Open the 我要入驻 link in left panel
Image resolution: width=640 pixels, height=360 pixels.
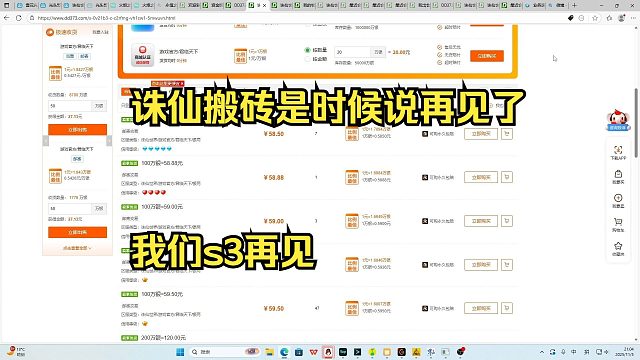[x=100, y=32]
